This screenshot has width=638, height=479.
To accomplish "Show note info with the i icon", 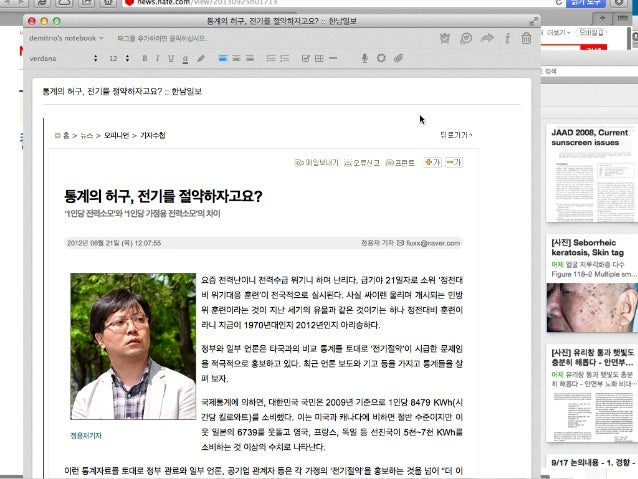I will coord(507,38).
